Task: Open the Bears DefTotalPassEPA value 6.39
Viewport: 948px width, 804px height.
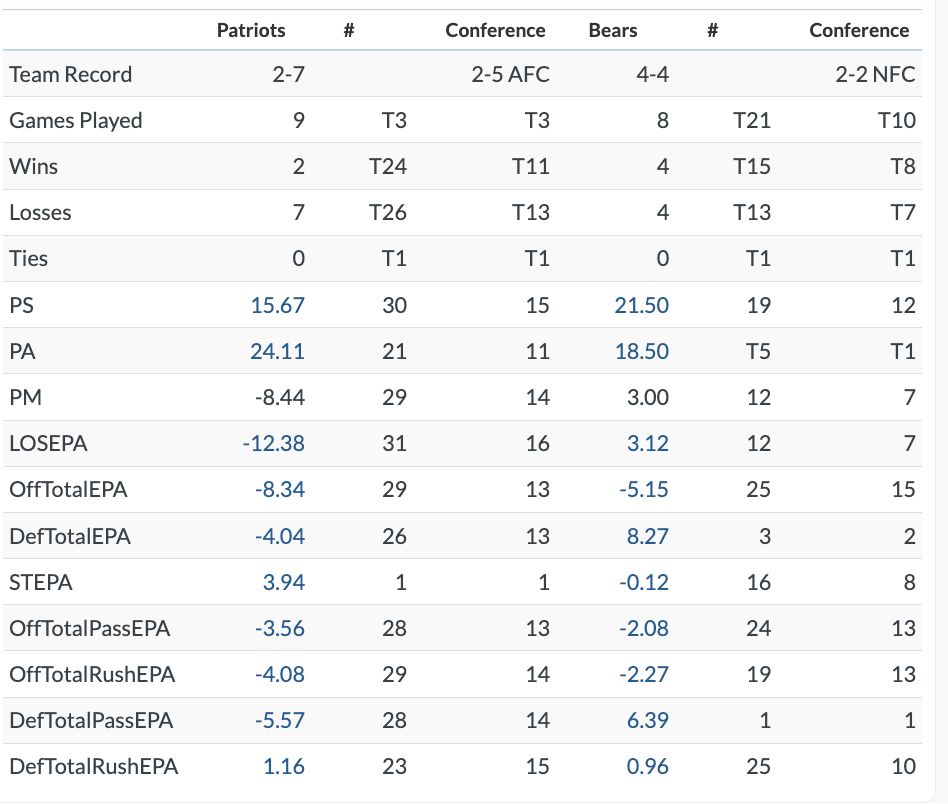Action: tap(648, 720)
